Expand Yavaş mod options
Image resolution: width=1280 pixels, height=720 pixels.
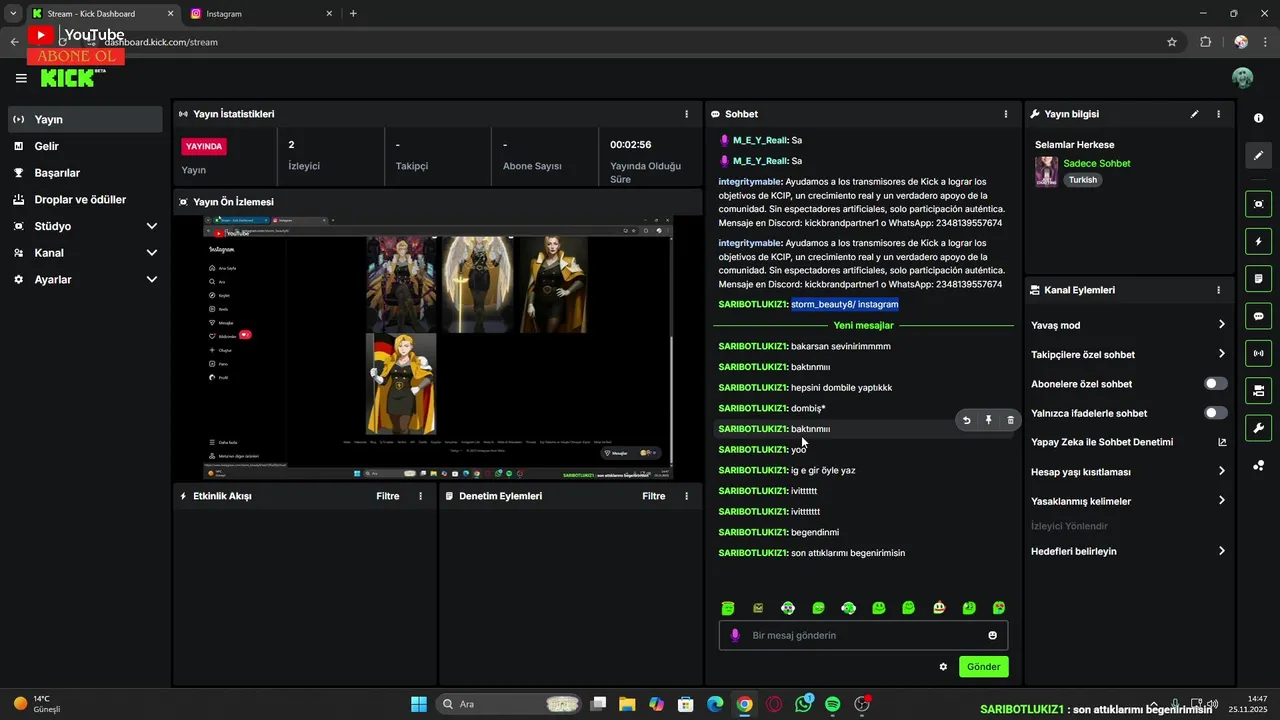click(1128, 325)
